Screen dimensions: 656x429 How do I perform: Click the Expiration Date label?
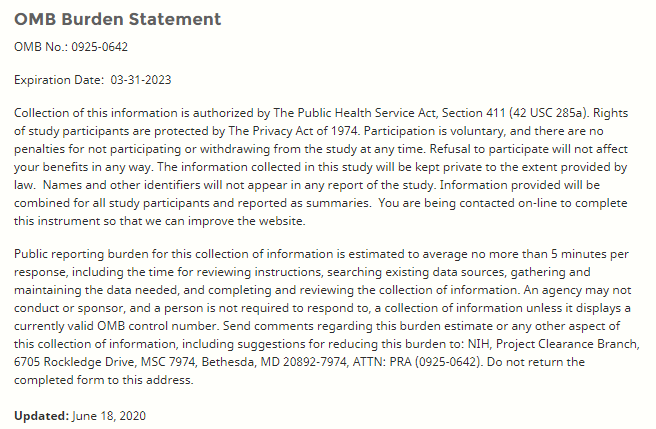point(59,79)
